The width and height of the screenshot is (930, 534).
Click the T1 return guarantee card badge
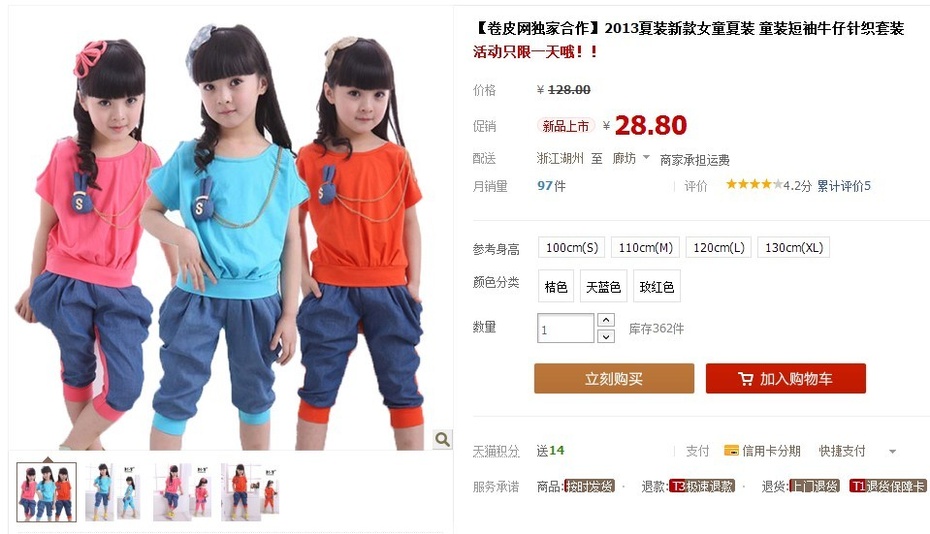887,486
